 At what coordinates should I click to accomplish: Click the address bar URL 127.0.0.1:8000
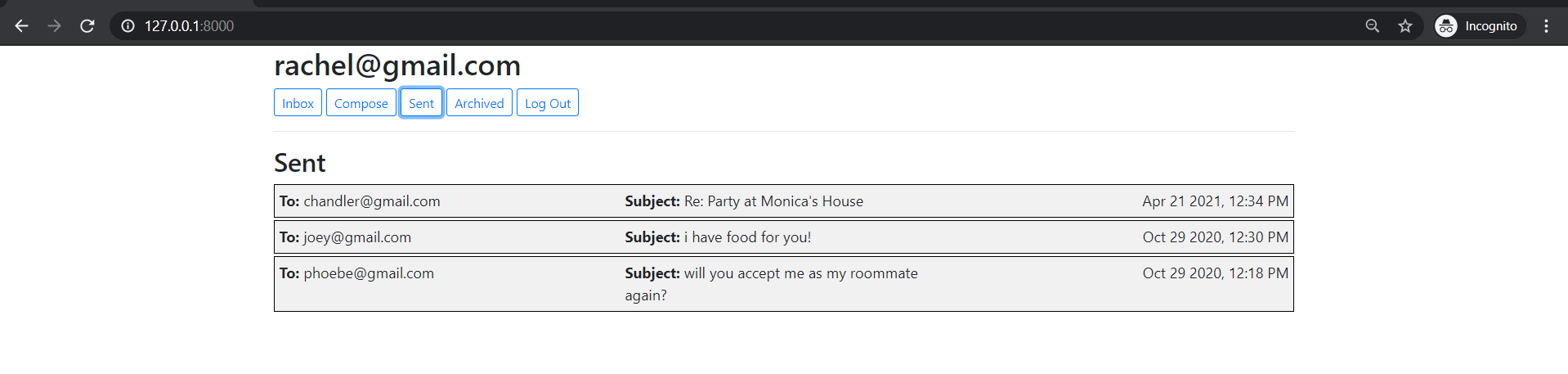coord(189,26)
